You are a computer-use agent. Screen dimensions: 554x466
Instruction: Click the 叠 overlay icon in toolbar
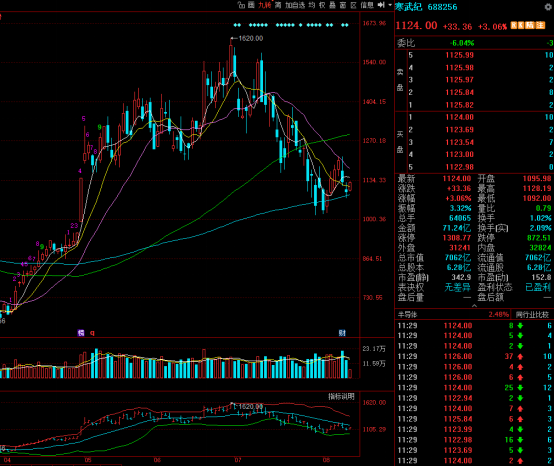click(332, 5)
